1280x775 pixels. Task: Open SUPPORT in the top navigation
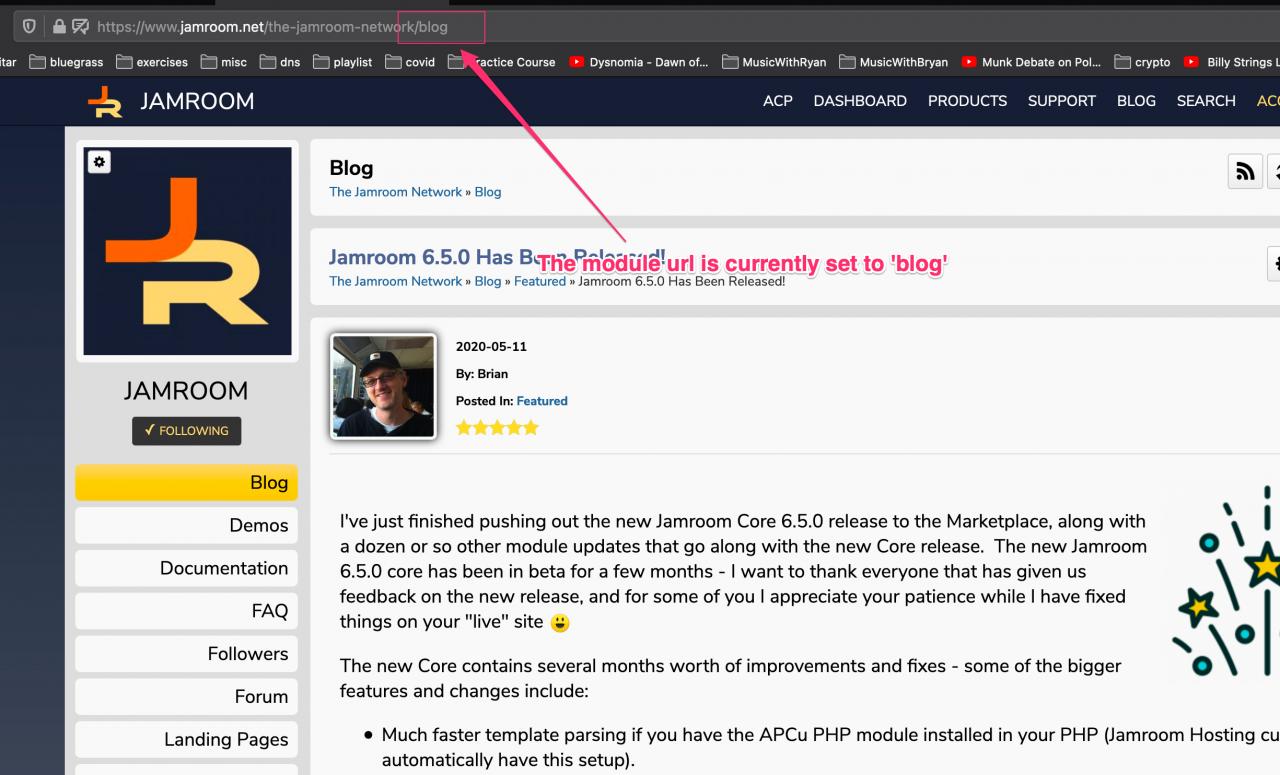coord(1062,101)
